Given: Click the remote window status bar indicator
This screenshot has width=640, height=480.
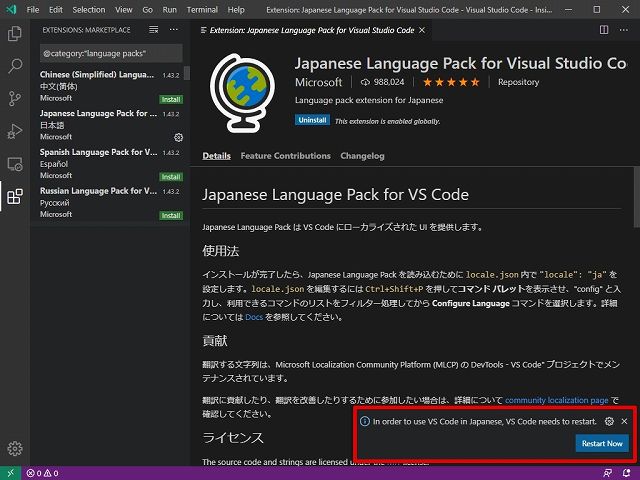Looking at the screenshot, I should [x=11, y=473].
